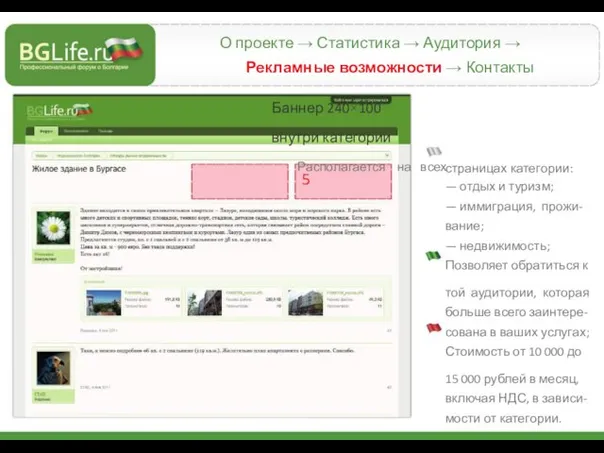Go to the 'Статистика' section
The image size is (604, 453).
click(x=358, y=43)
